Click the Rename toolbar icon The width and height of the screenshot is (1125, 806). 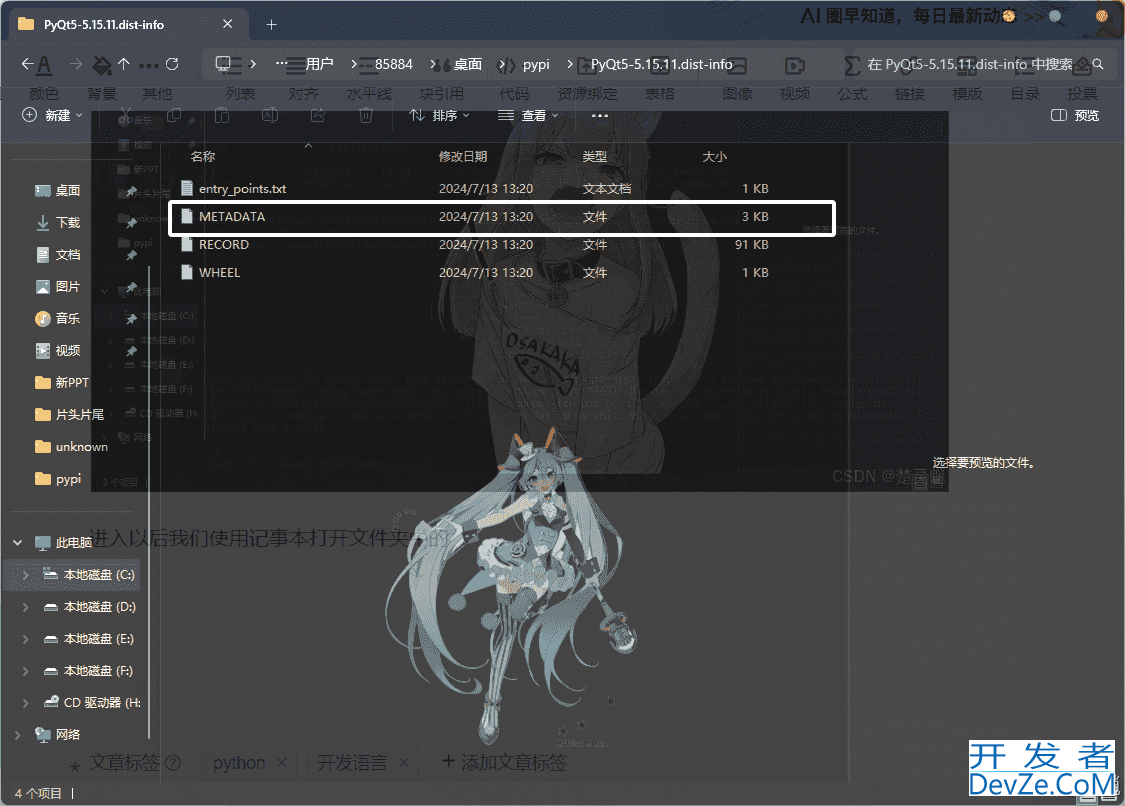point(270,115)
